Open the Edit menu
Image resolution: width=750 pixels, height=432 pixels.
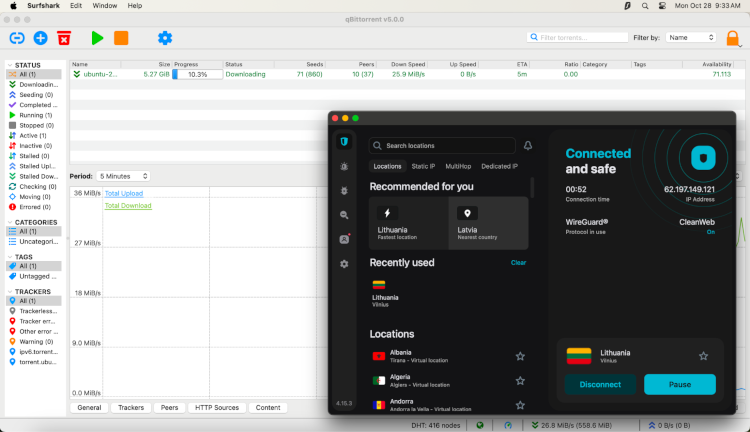tap(76, 6)
